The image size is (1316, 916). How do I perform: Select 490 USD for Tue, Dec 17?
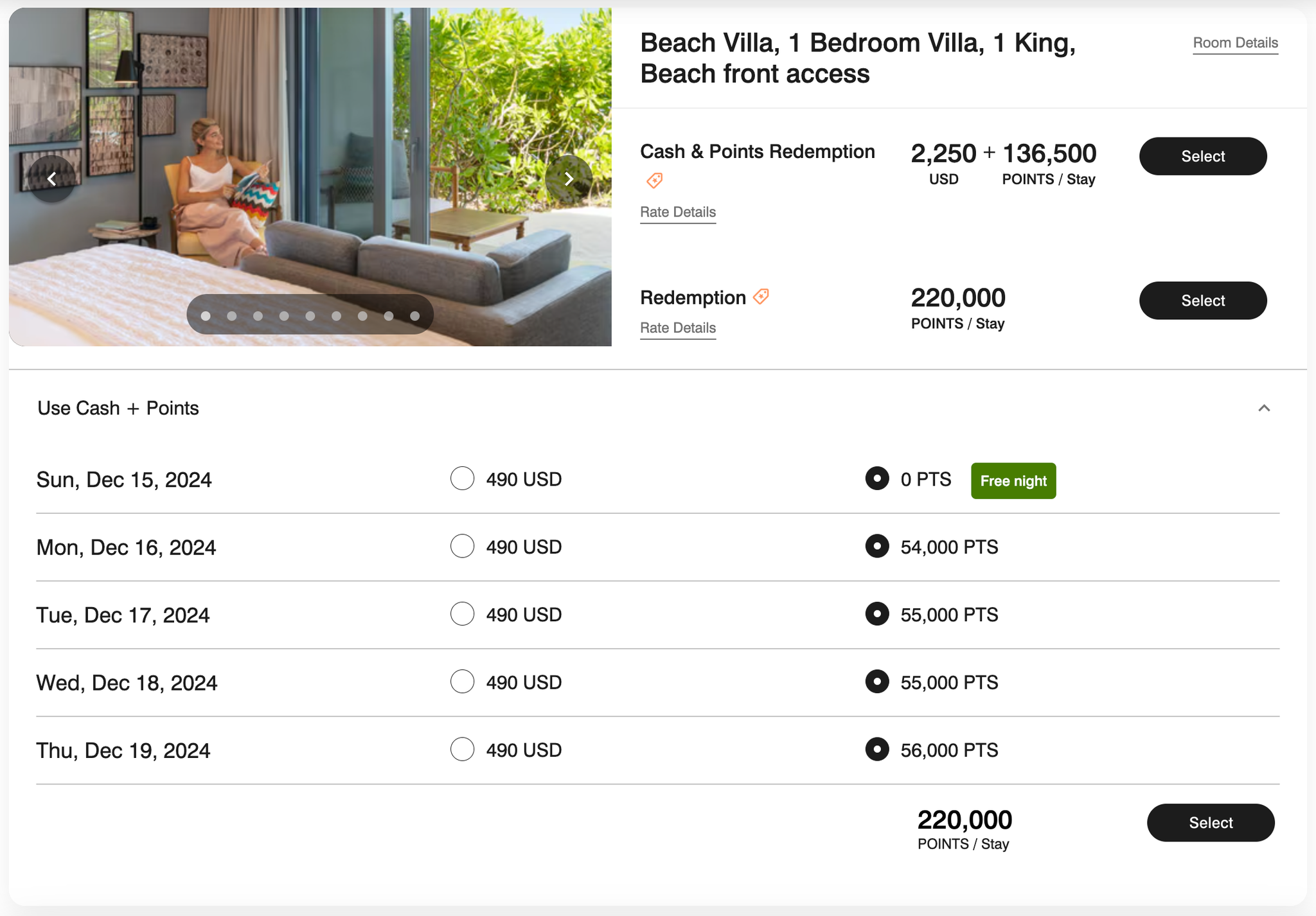(461, 614)
